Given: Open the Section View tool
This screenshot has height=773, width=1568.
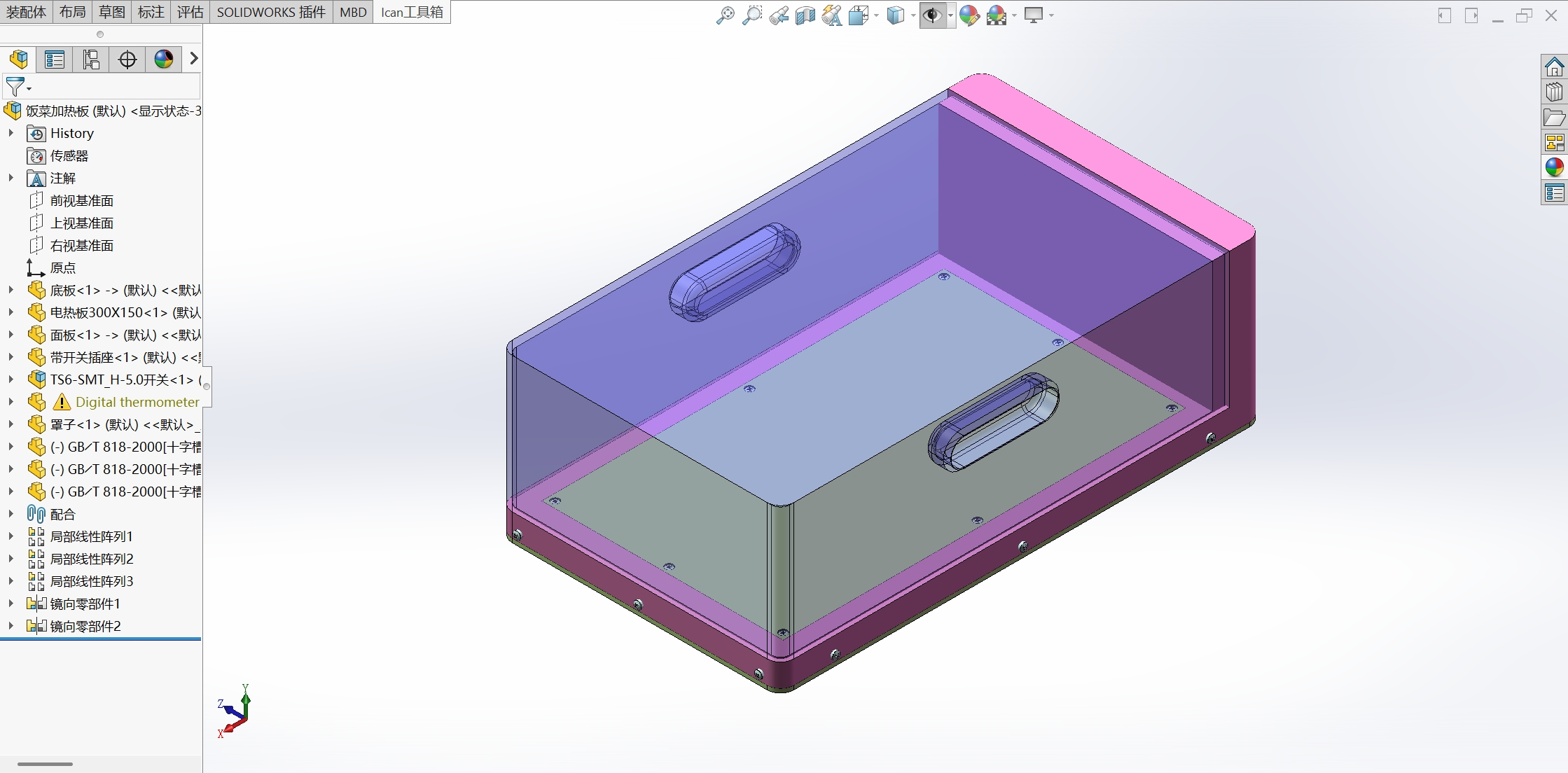Looking at the screenshot, I should click(805, 15).
